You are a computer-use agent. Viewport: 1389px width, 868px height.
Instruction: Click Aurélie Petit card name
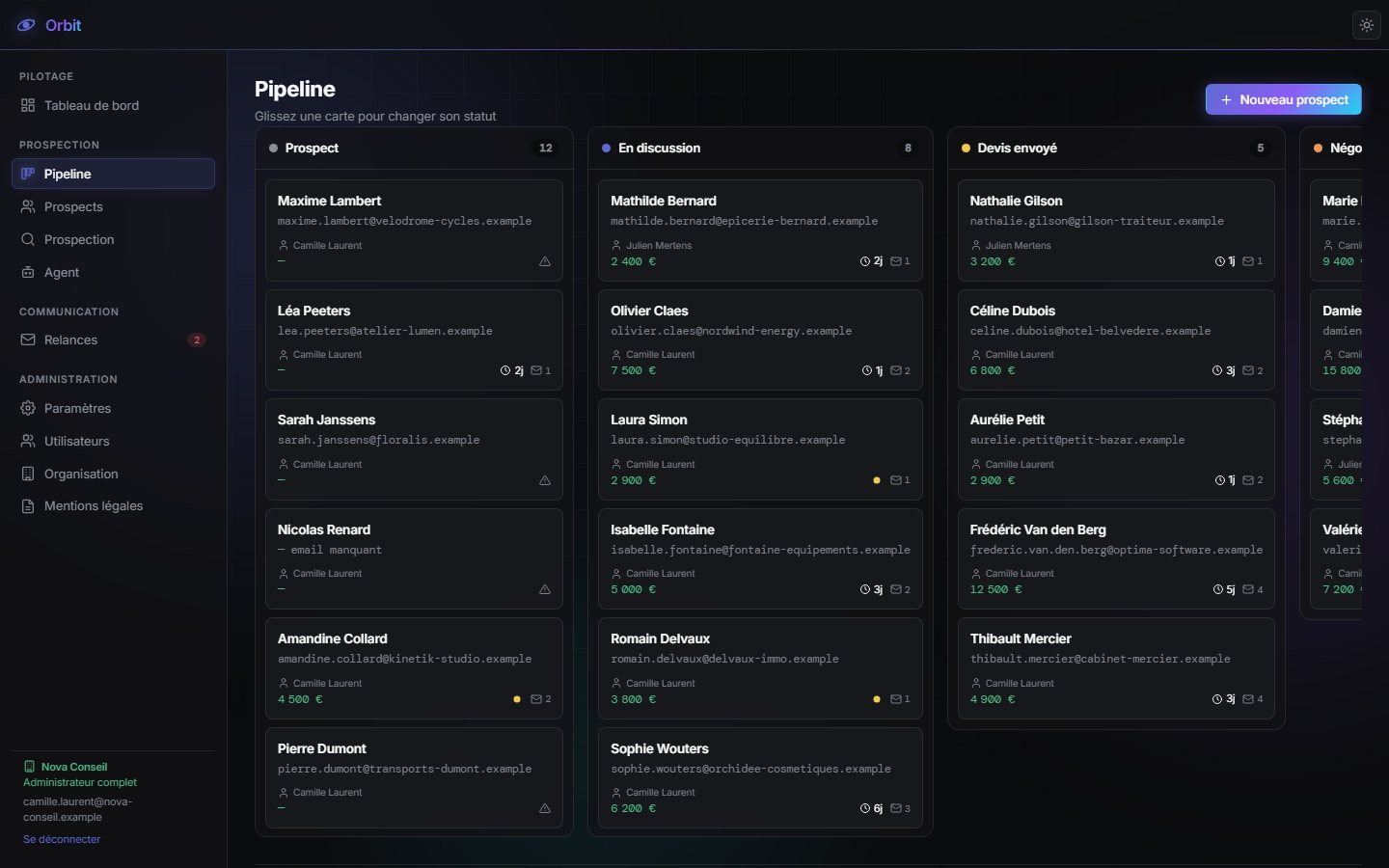1007,420
